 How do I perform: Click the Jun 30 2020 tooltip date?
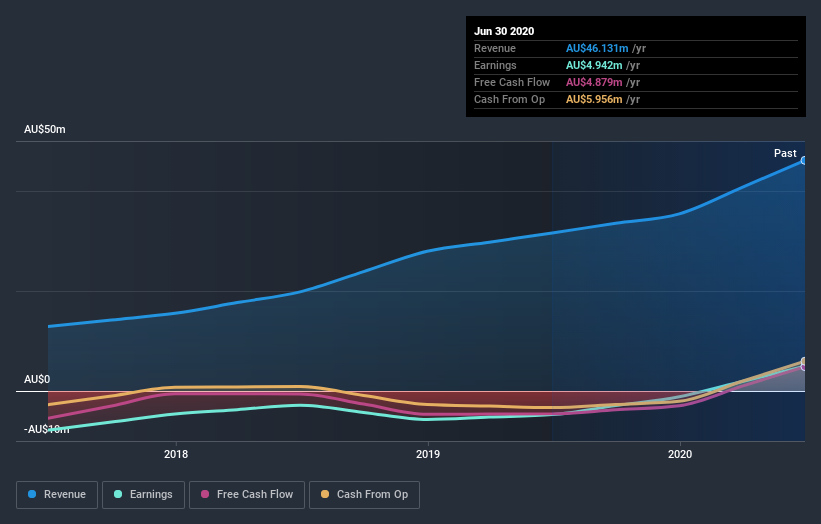[x=504, y=31]
